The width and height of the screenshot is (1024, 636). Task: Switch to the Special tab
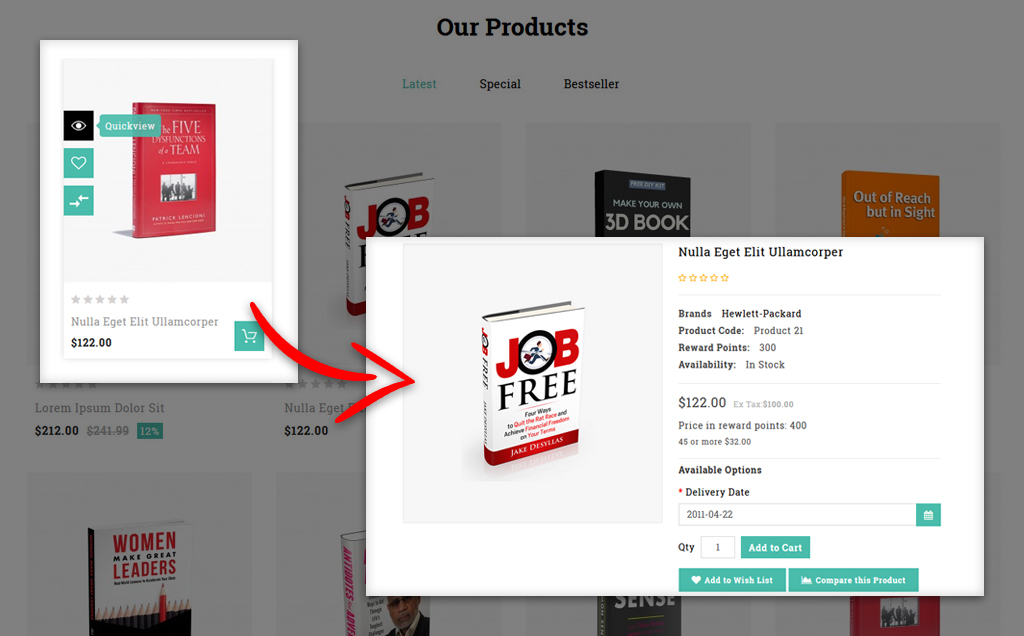coord(500,84)
